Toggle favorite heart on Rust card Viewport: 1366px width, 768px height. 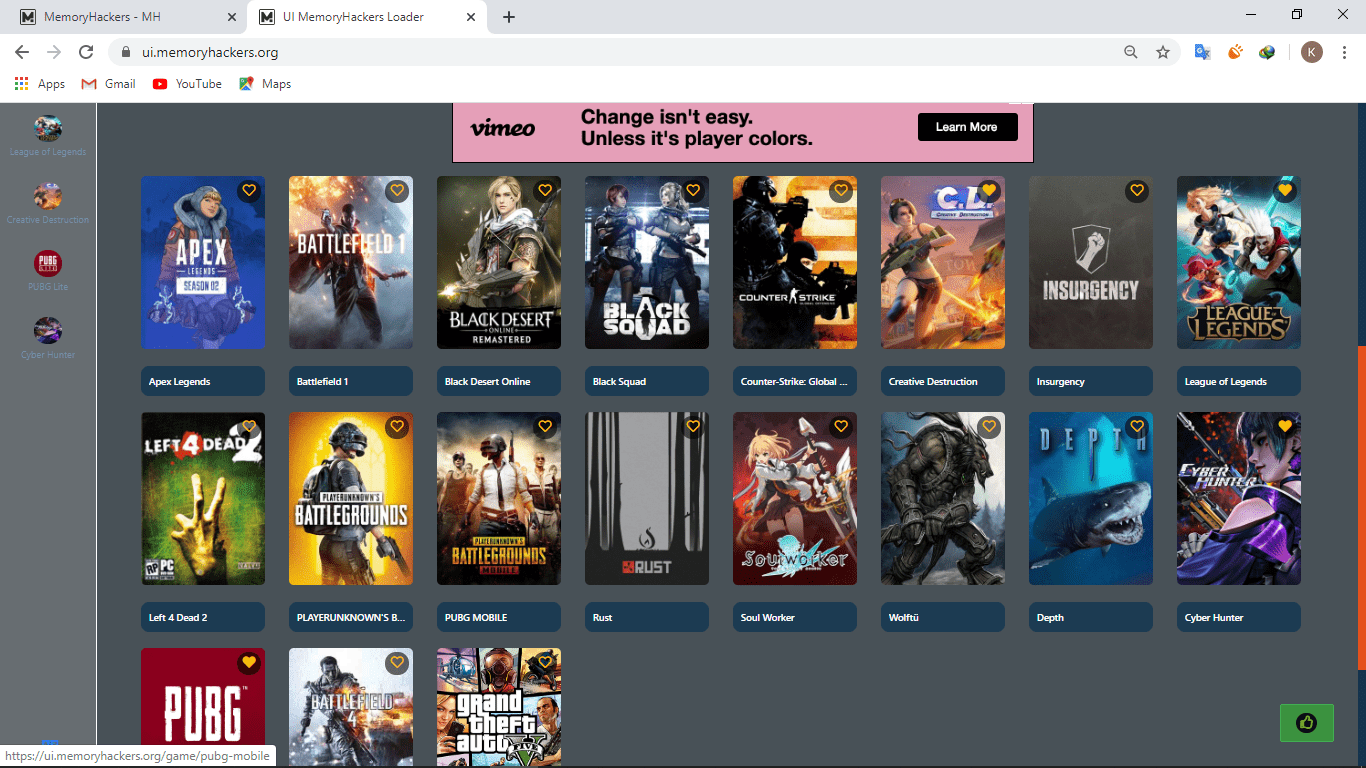[x=693, y=426]
